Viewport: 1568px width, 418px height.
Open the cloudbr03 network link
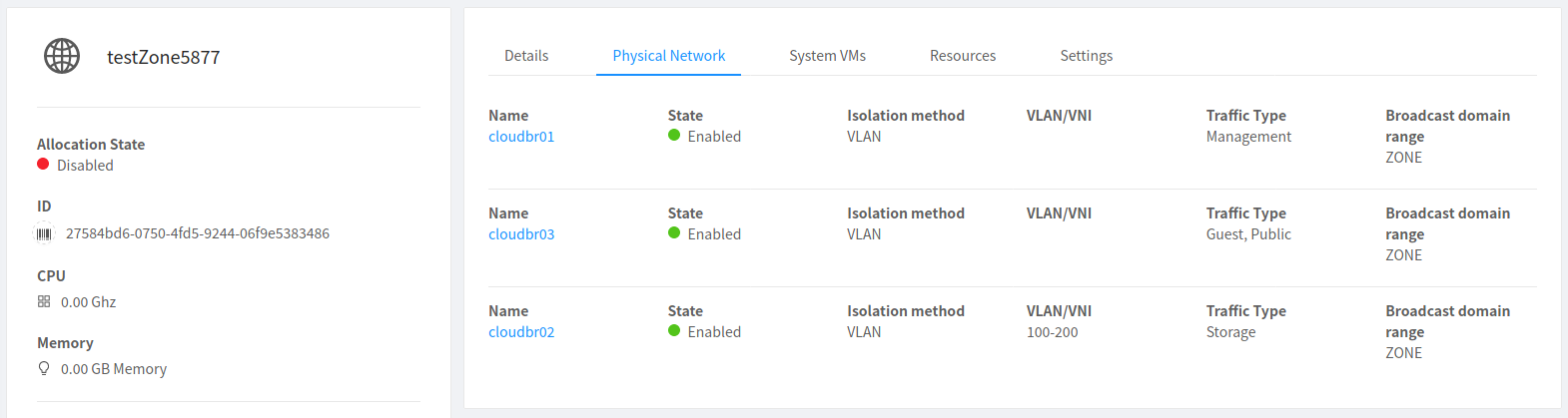(x=521, y=234)
